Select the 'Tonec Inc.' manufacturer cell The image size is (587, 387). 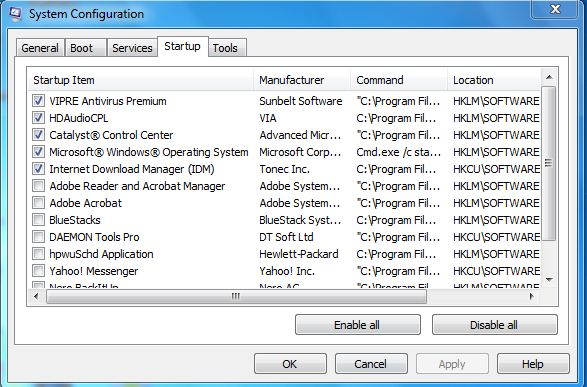285,169
